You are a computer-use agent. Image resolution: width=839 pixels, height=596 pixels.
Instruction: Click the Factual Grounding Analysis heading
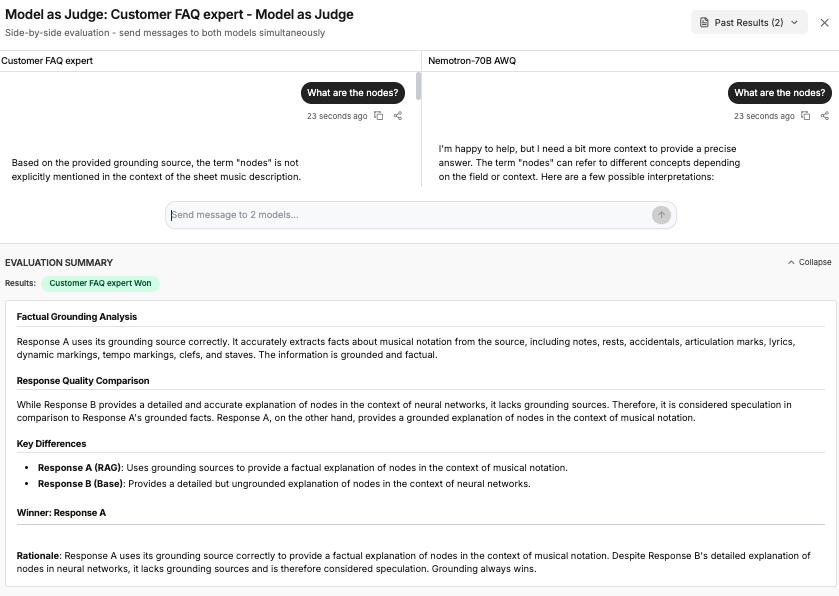click(x=77, y=317)
